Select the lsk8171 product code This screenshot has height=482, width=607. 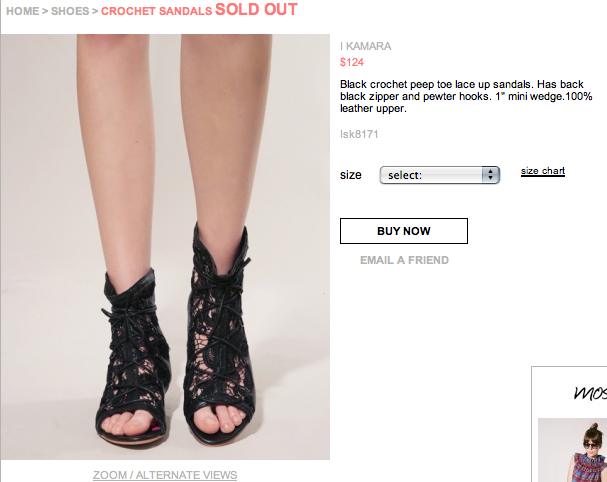pos(359,133)
